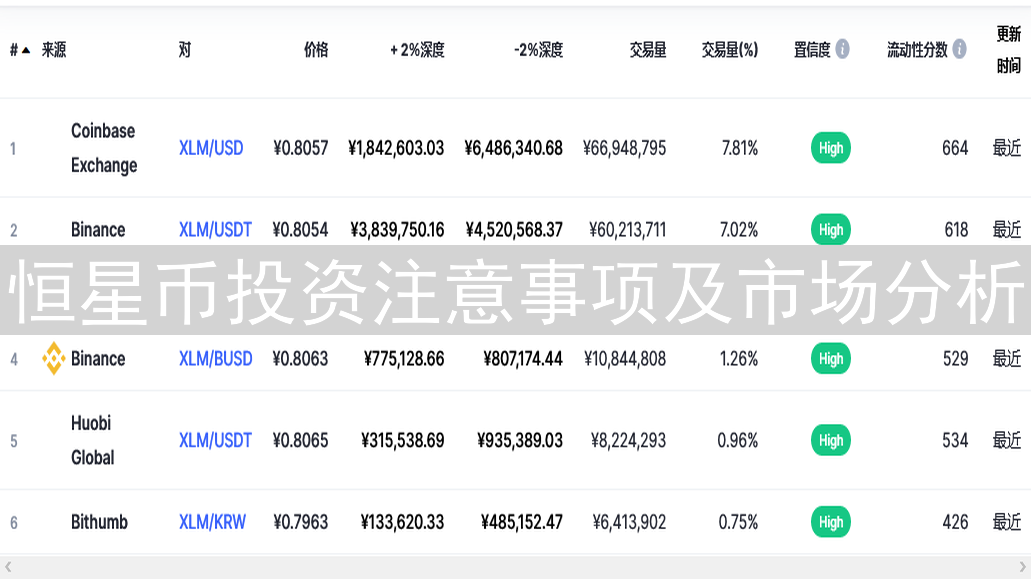The image size is (1031, 579).
Task: Select price ¥0.7963
Action: tap(300, 522)
